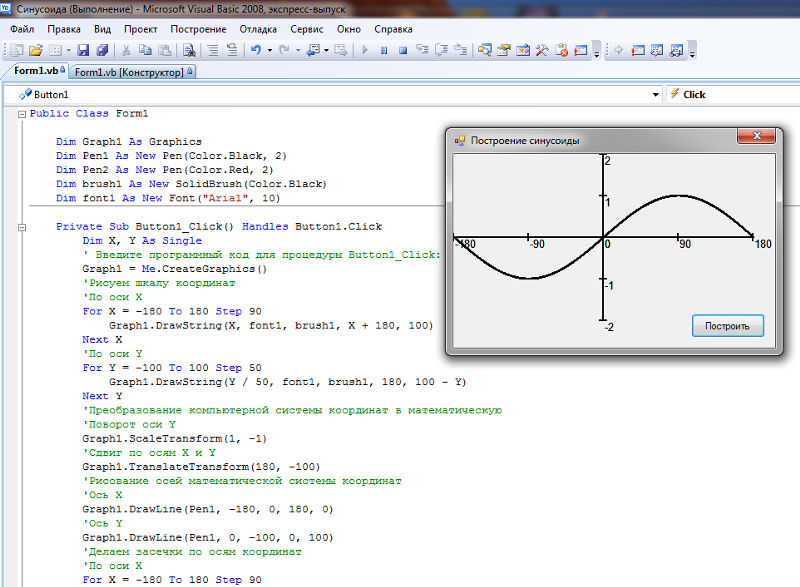
Task: Click the Navigate Backward icon
Action: [x=313, y=50]
